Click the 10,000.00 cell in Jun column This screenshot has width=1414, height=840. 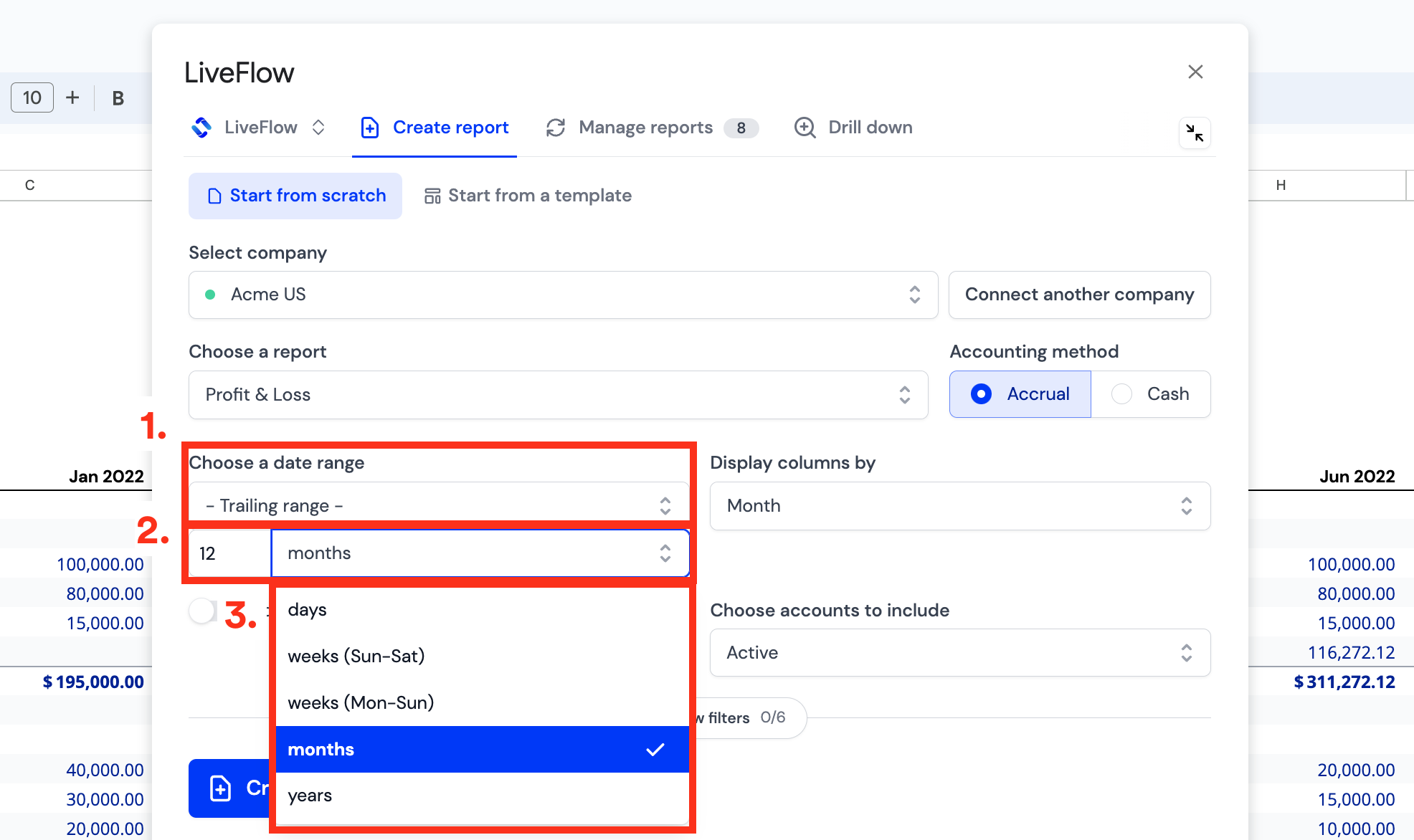click(x=1356, y=829)
